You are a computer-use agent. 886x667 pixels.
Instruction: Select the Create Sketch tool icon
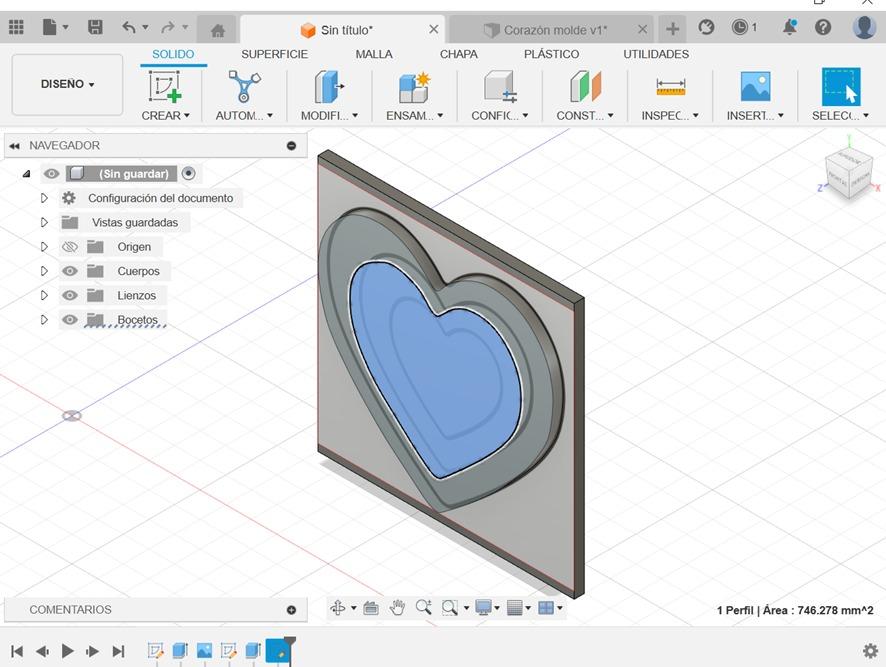pyautogui.click(x=165, y=86)
